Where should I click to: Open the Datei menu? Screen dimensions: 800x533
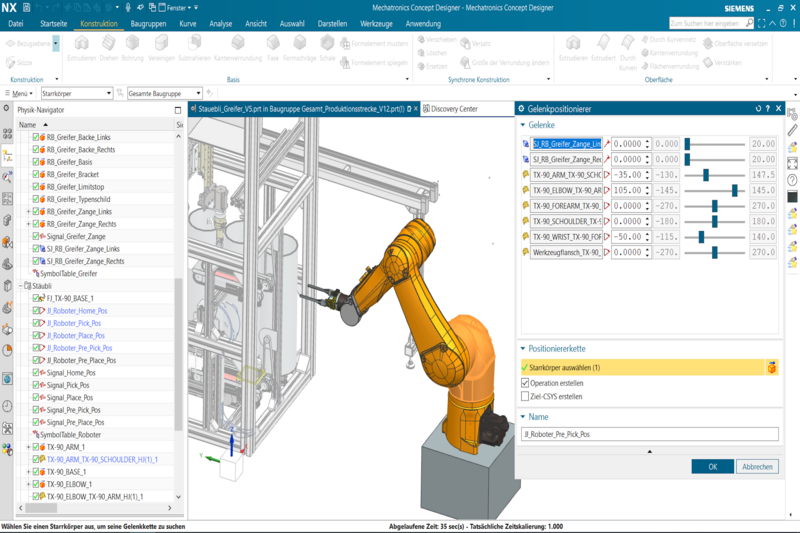[16, 23]
